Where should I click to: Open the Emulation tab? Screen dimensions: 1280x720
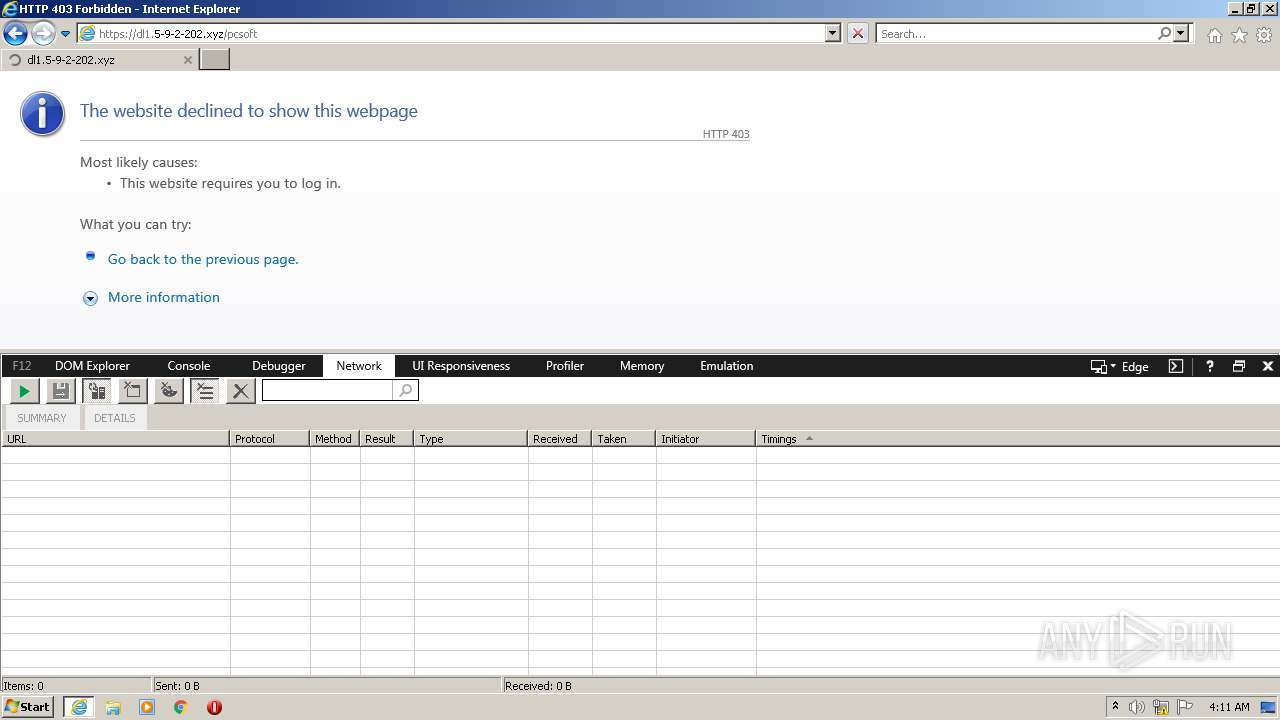(727, 366)
